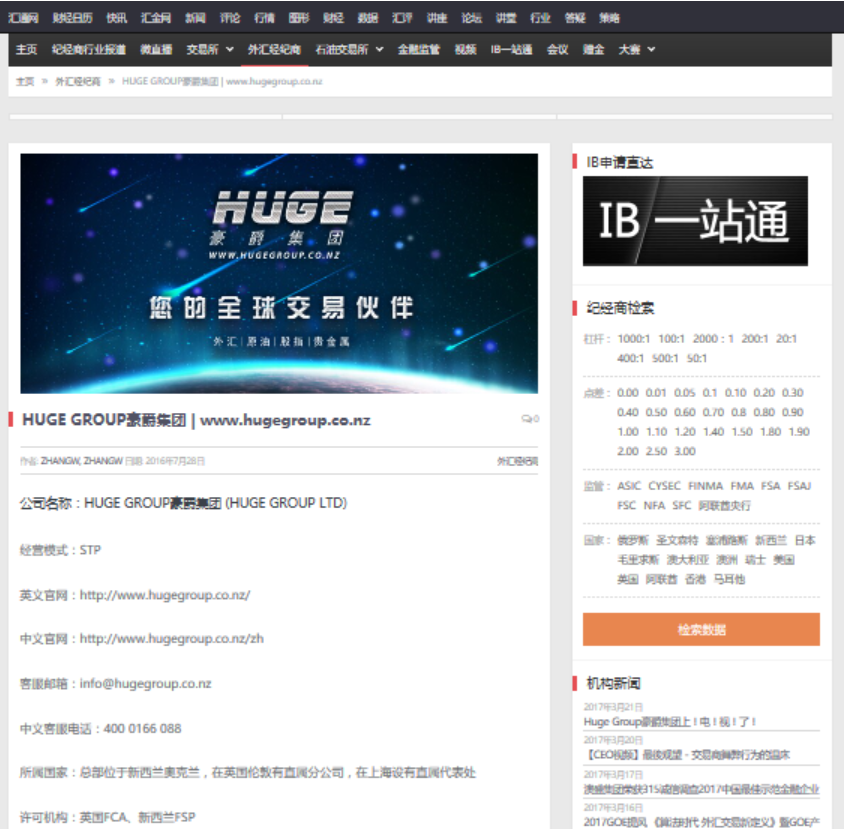Select regulator filter FMA
This screenshot has height=829, width=844.
[742, 486]
